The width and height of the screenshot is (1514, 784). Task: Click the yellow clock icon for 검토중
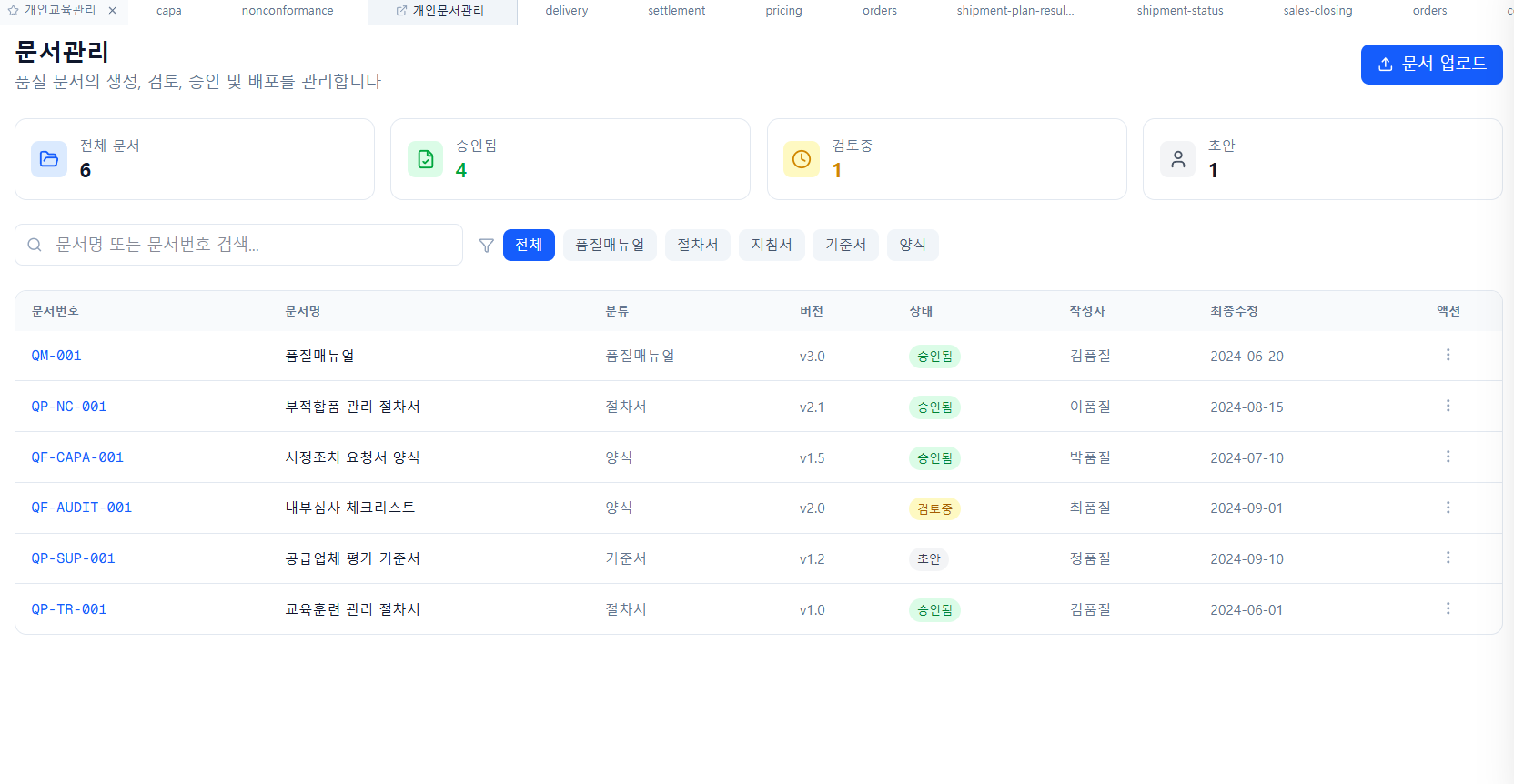pos(802,159)
